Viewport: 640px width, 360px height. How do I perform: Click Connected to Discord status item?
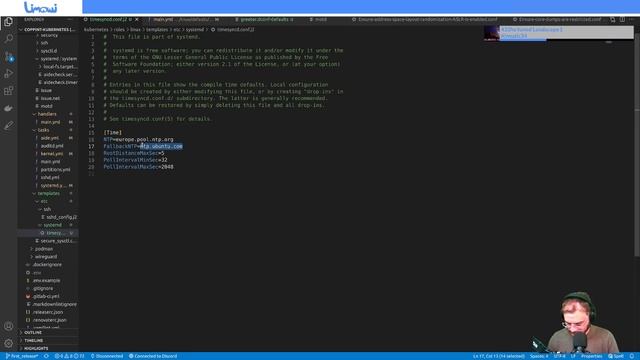click(153, 356)
